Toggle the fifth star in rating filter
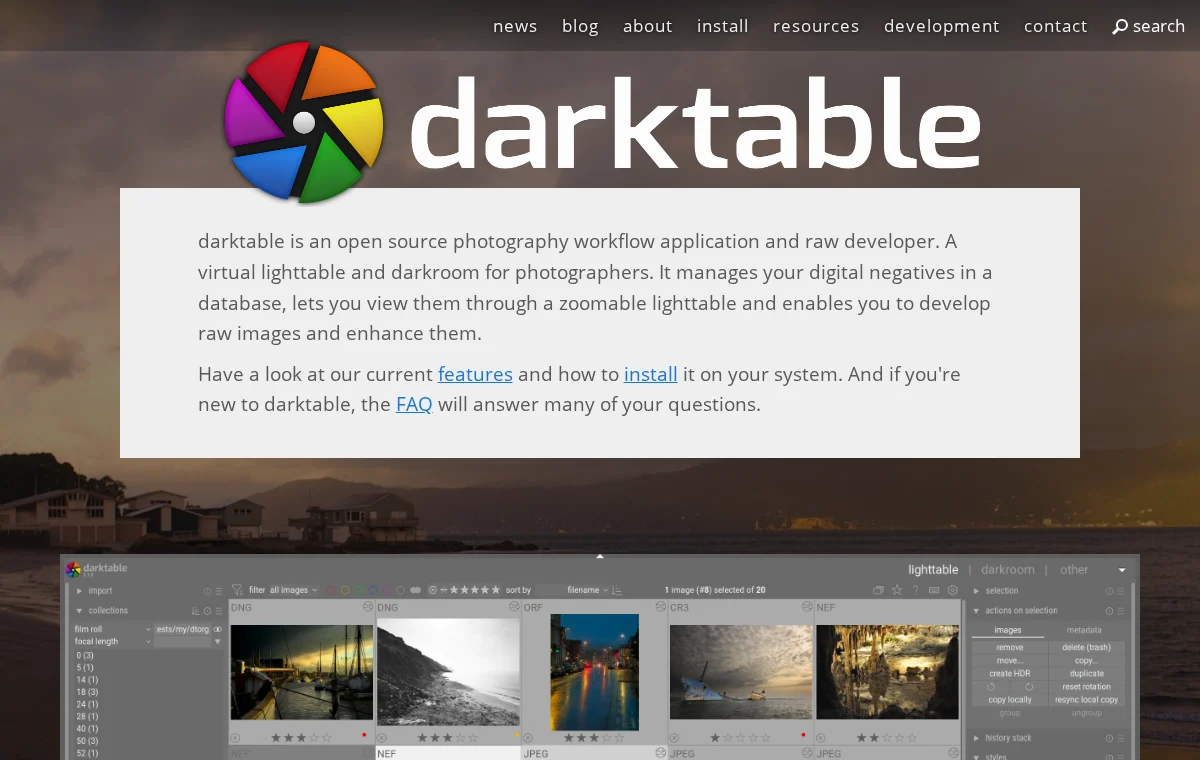 coord(495,590)
